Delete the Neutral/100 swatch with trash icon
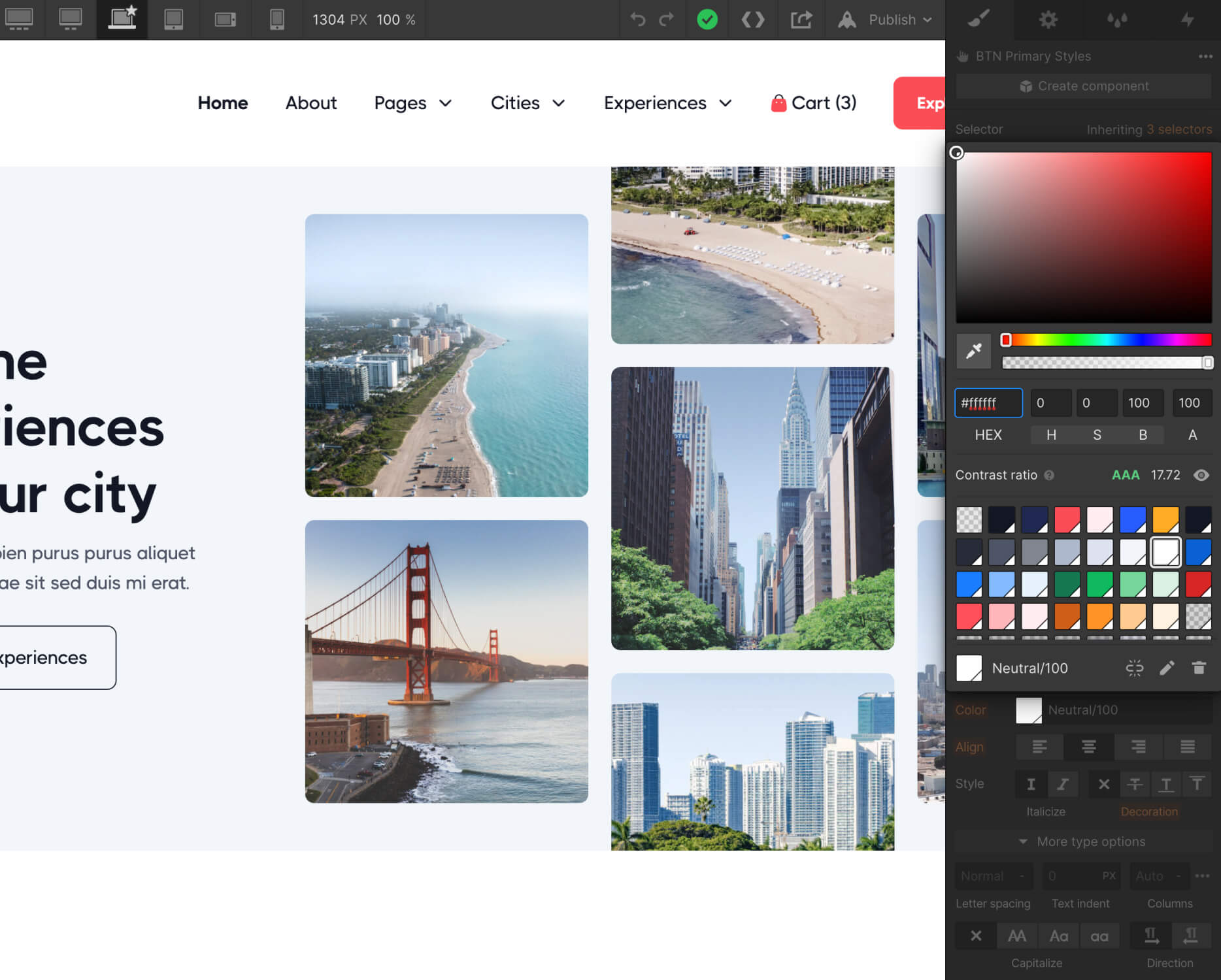The image size is (1221, 980). click(1198, 668)
